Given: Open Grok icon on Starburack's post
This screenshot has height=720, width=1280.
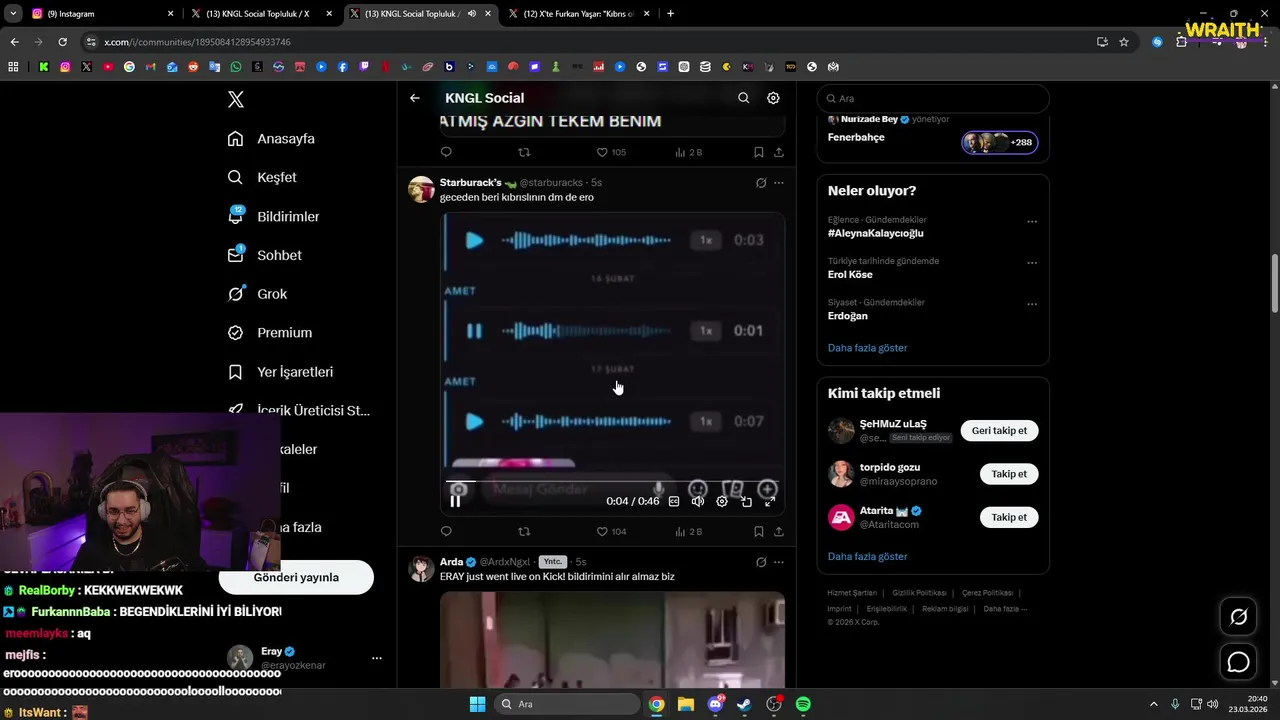Looking at the screenshot, I should tap(761, 183).
